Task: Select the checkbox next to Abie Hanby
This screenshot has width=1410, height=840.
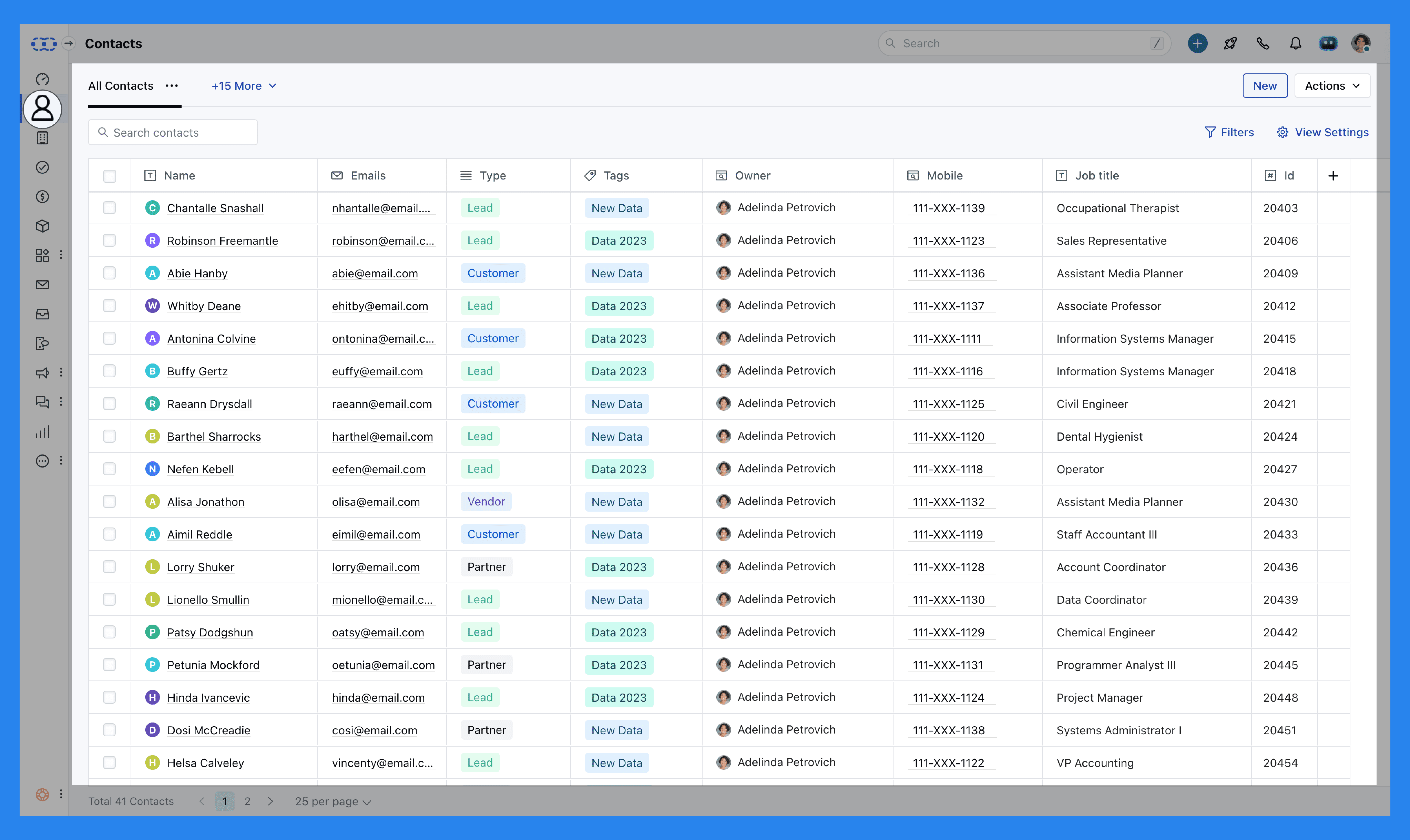Action: click(110, 273)
